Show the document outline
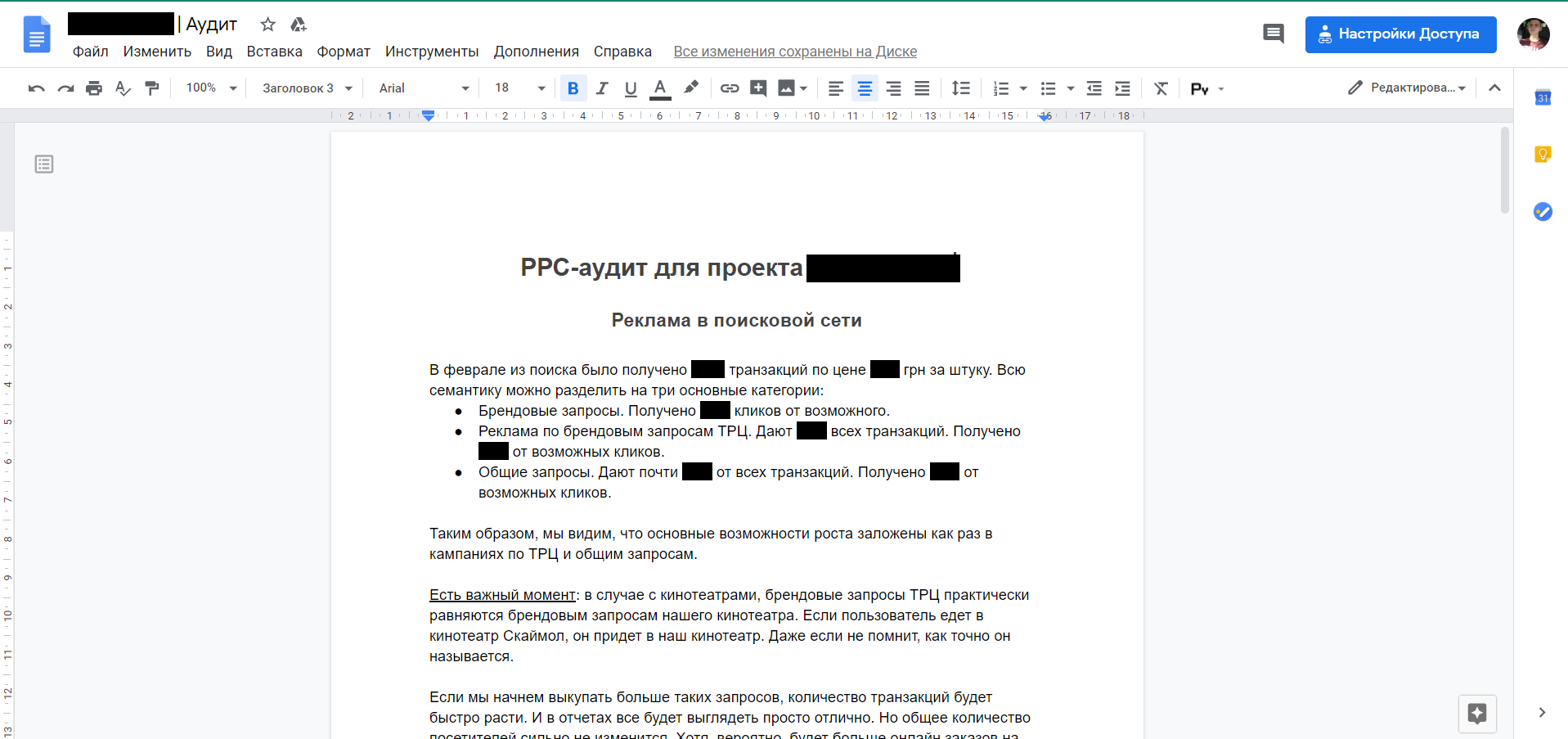Image resolution: width=1568 pixels, height=739 pixels. tap(44, 164)
